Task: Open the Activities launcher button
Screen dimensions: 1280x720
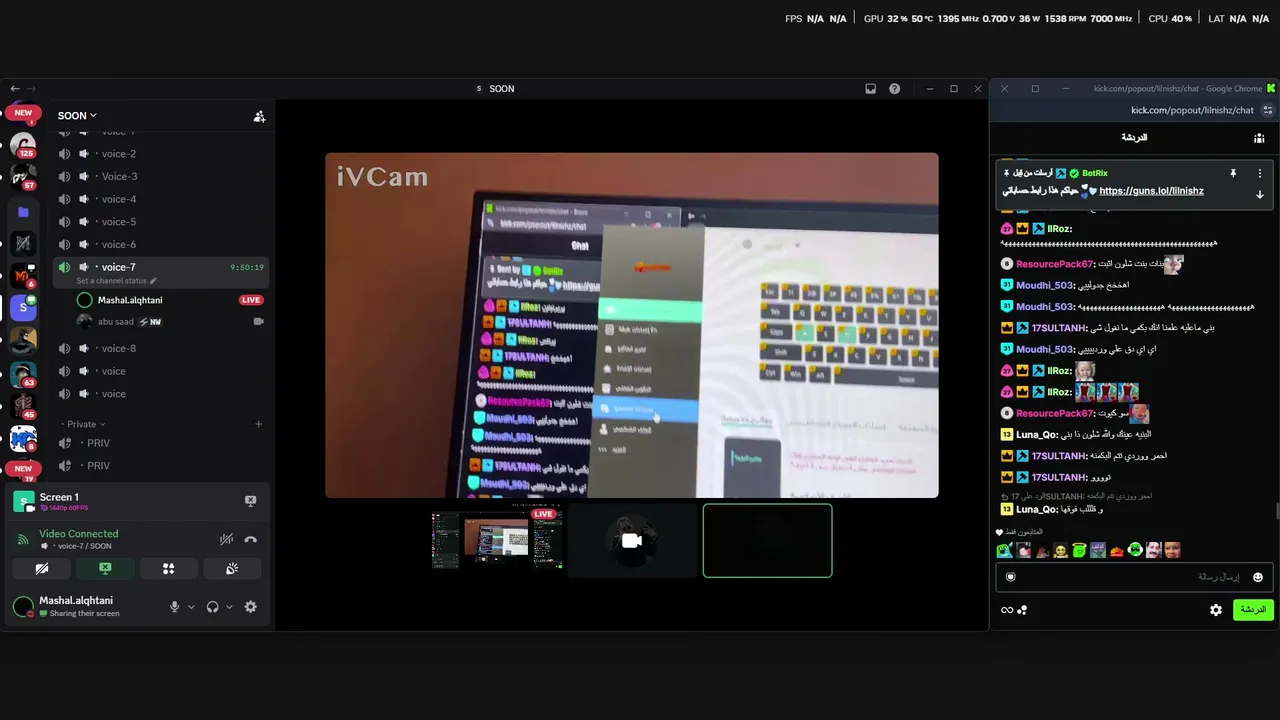Action: tap(168, 569)
